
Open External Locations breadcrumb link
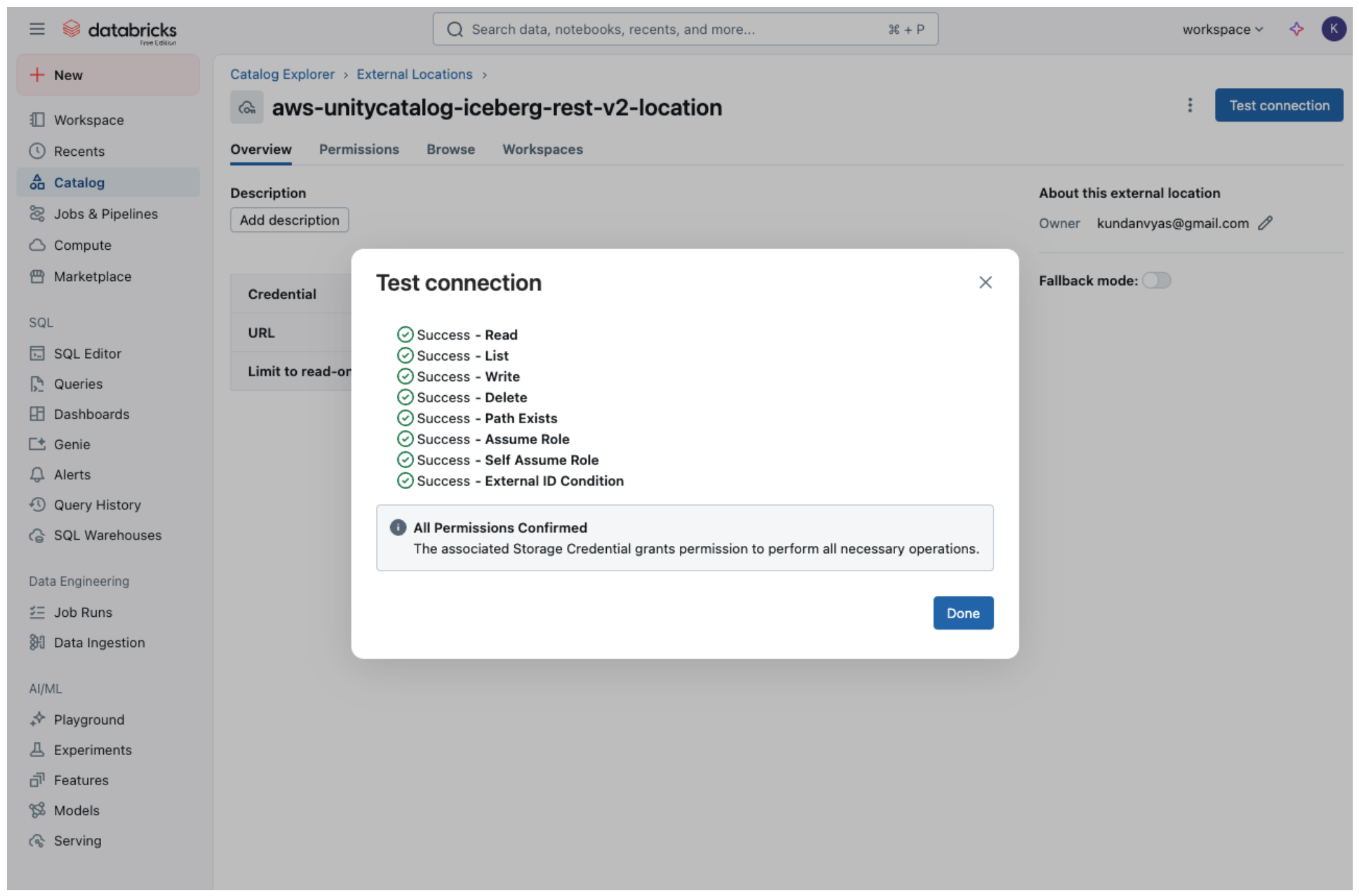(x=414, y=74)
